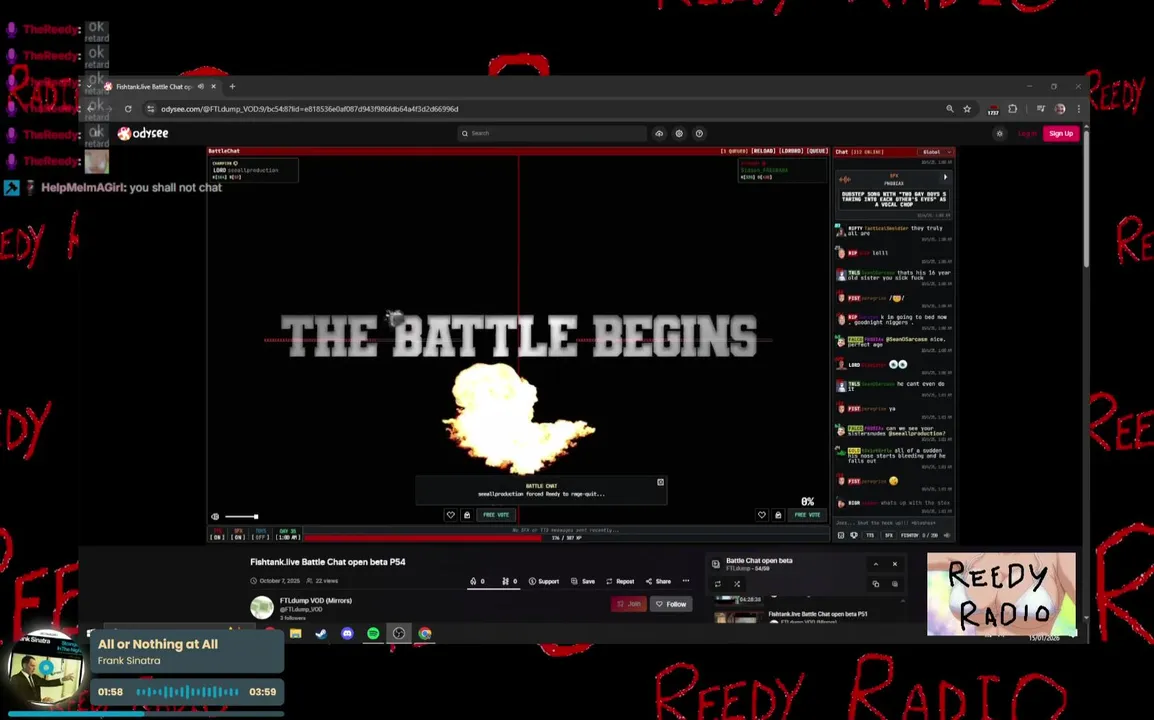
Task: Toggle chat sound speaker icon below chat
Action: coord(947,535)
